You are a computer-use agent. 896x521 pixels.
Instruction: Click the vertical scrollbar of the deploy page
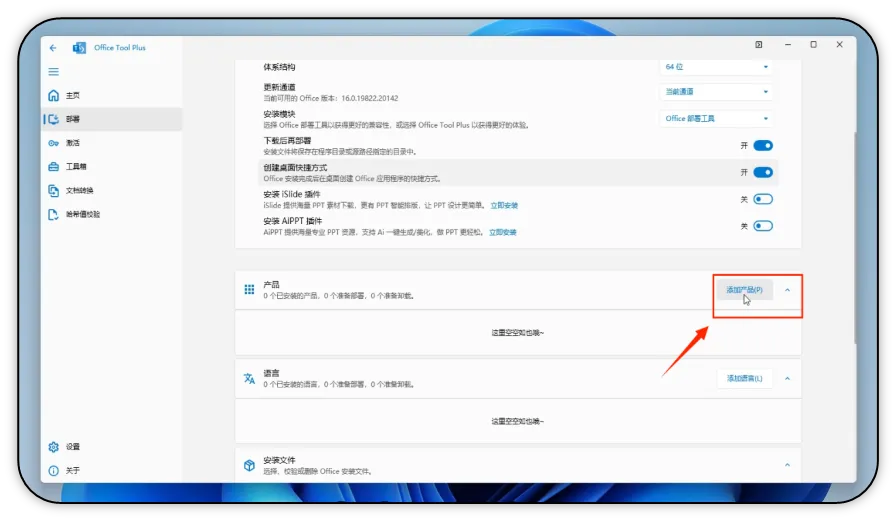[x=855, y=237]
